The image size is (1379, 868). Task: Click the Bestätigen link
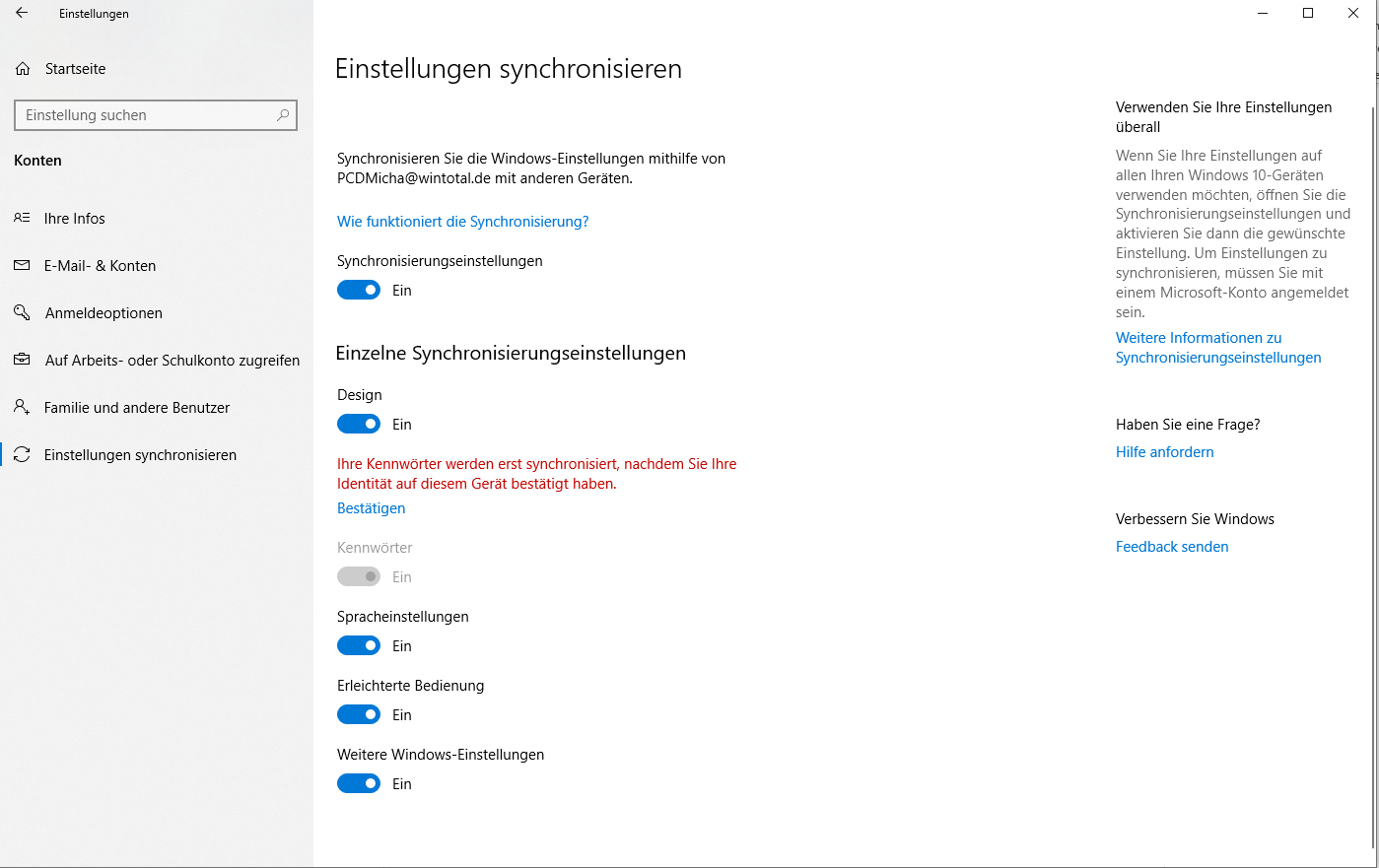tap(371, 508)
